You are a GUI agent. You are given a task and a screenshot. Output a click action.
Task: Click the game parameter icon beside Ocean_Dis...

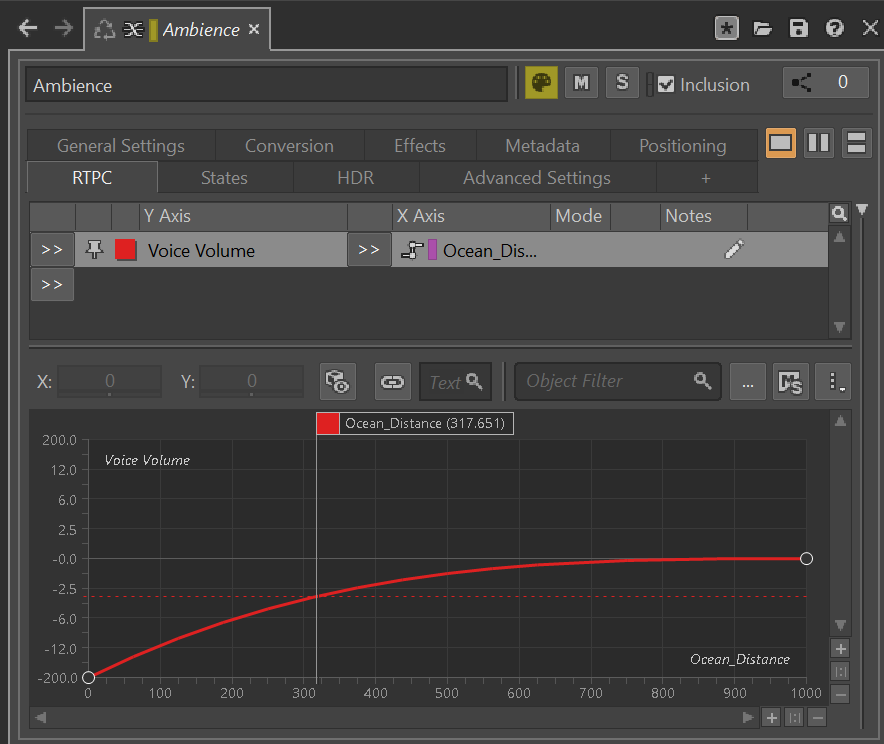pos(412,250)
